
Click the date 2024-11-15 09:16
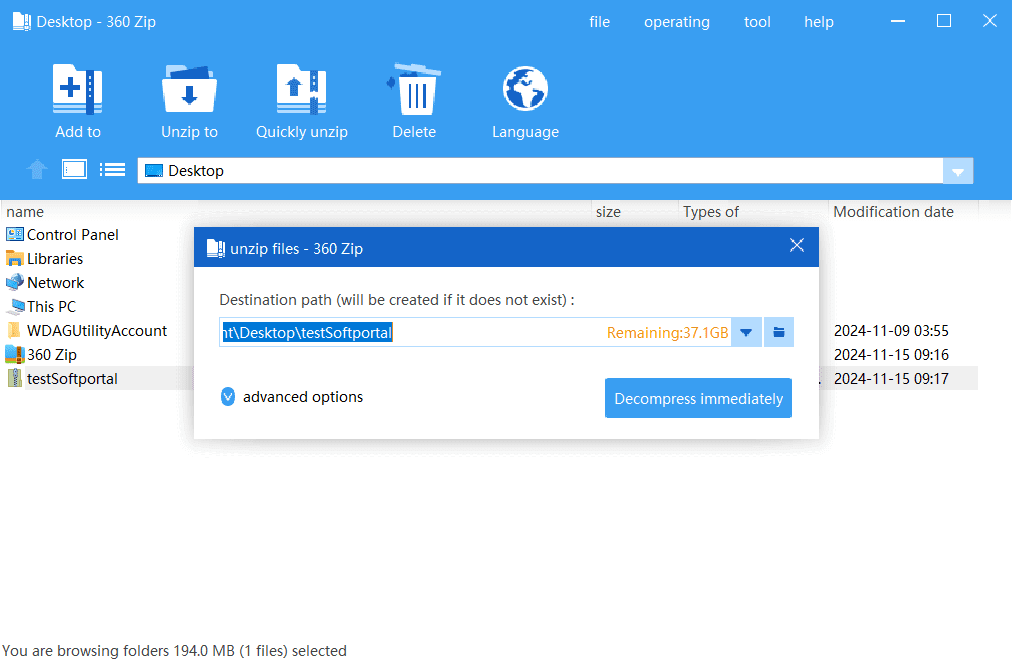click(891, 354)
